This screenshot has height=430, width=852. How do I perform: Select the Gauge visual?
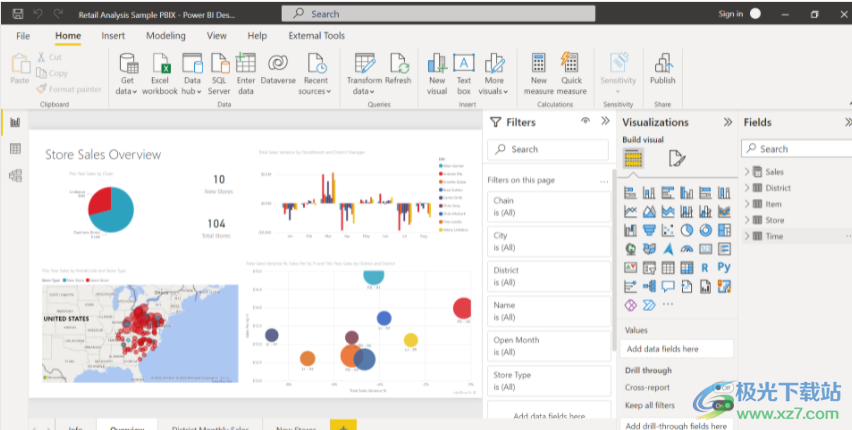tap(686, 249)
